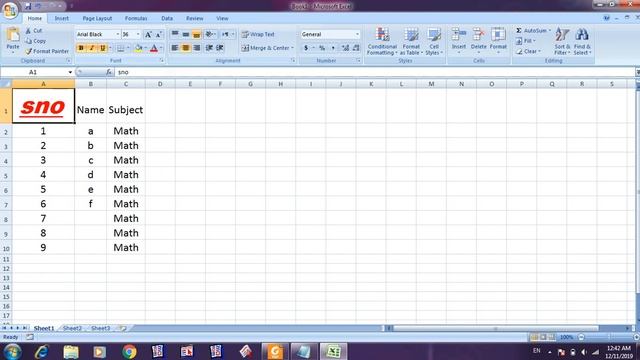Click the Insert Function fx button
The image size is (640, 360).
pyautogui.click(x=109, y=72)
